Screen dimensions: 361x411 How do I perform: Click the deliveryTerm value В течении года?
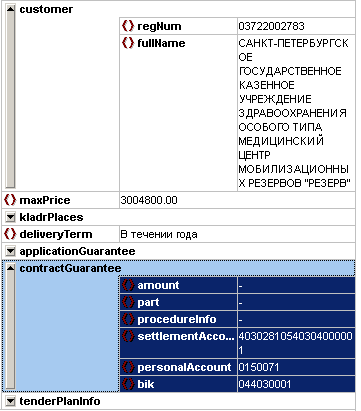[x=159, y=235]
